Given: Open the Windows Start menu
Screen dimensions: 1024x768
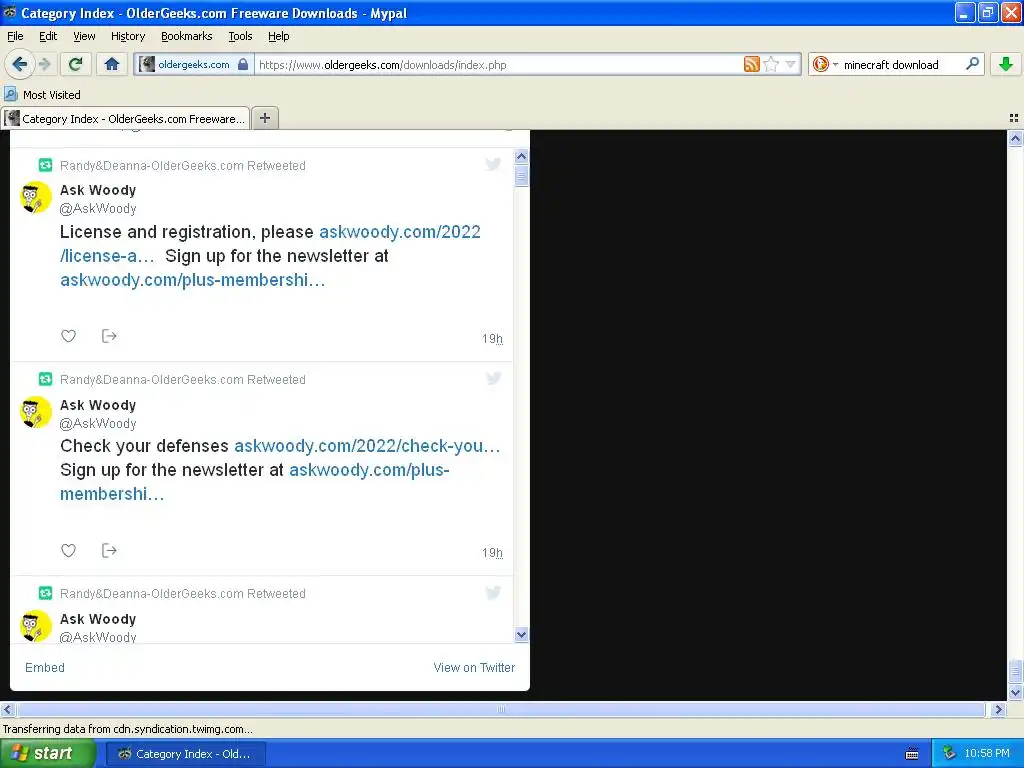Looking at the screenshot, I should (x=48, y=754).
